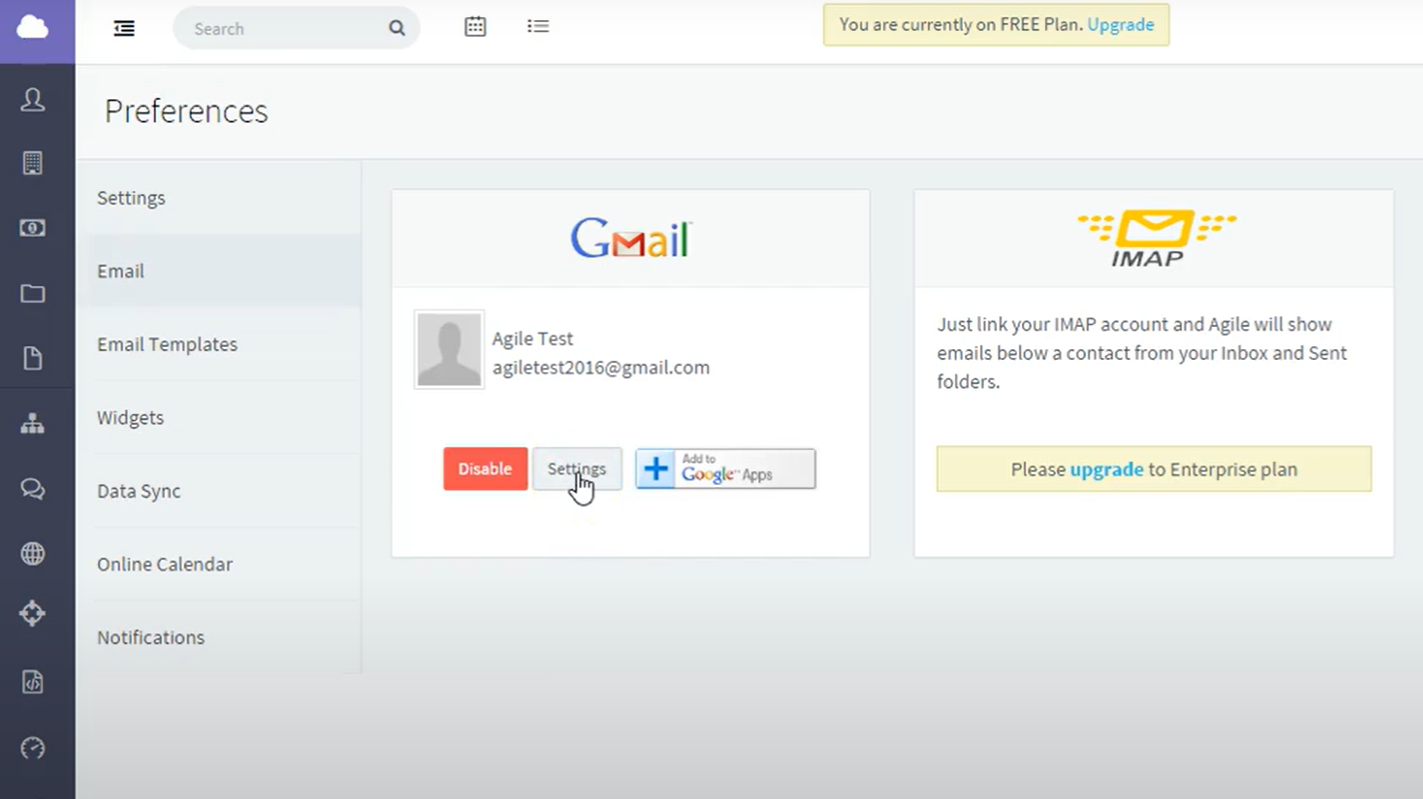
Task: Open Contacts person icon in sidebar
Action: pyautogui.click(x=33, y=99)
